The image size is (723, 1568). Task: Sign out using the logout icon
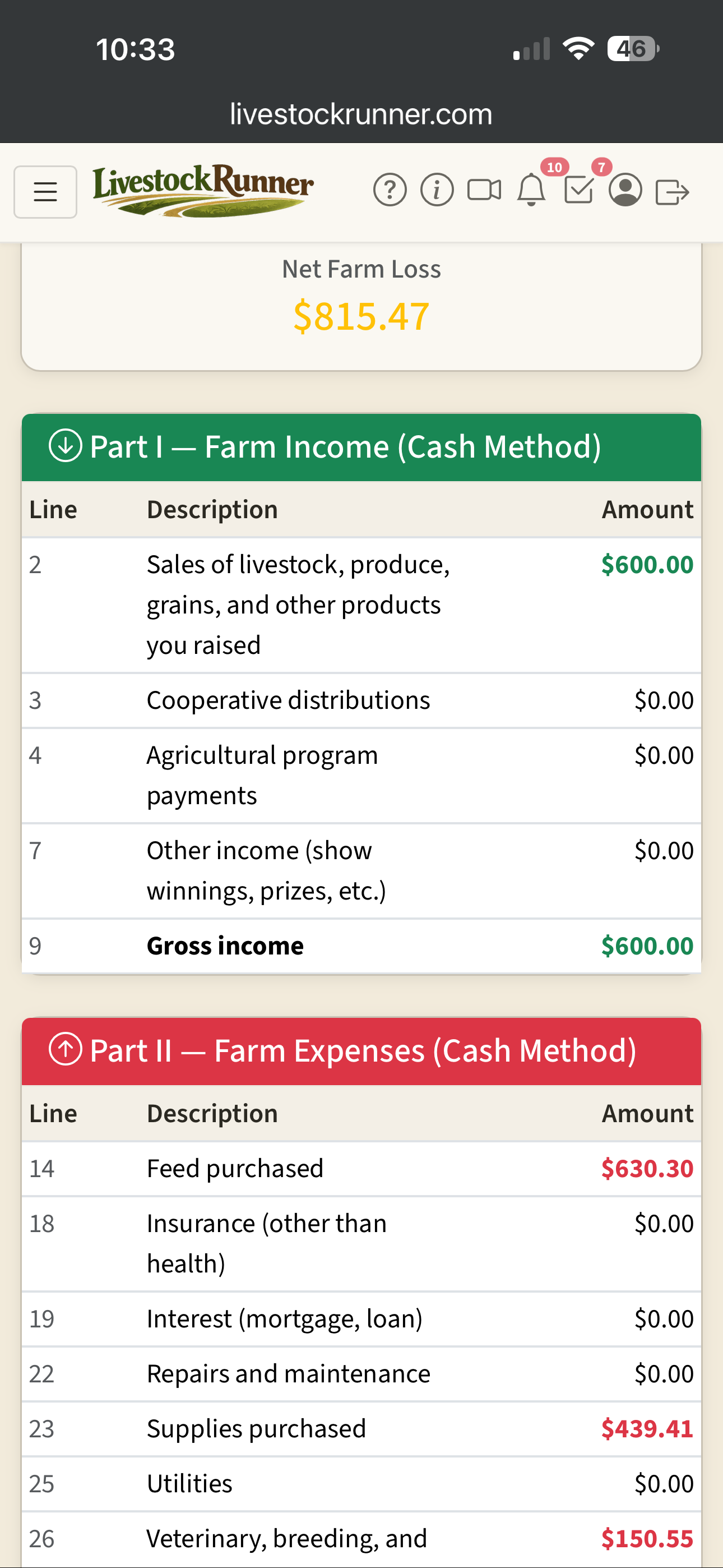(x=674, y=191)
